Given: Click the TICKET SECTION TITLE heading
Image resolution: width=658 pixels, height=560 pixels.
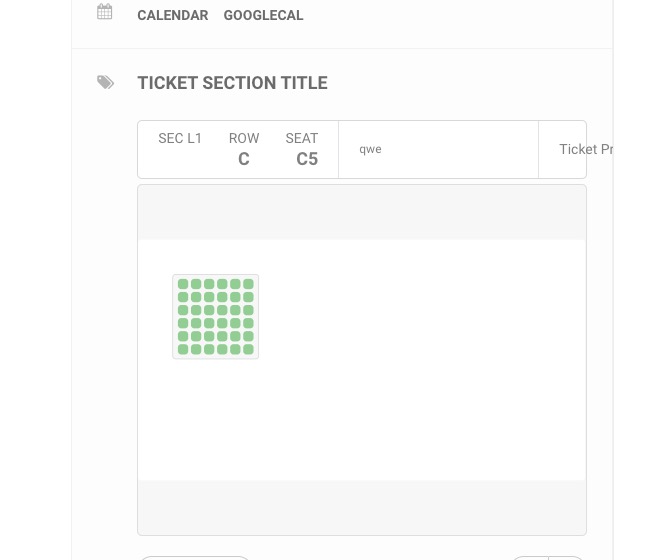Looking at the screenshot, I should pyautogui.click(x=232, y=83).
